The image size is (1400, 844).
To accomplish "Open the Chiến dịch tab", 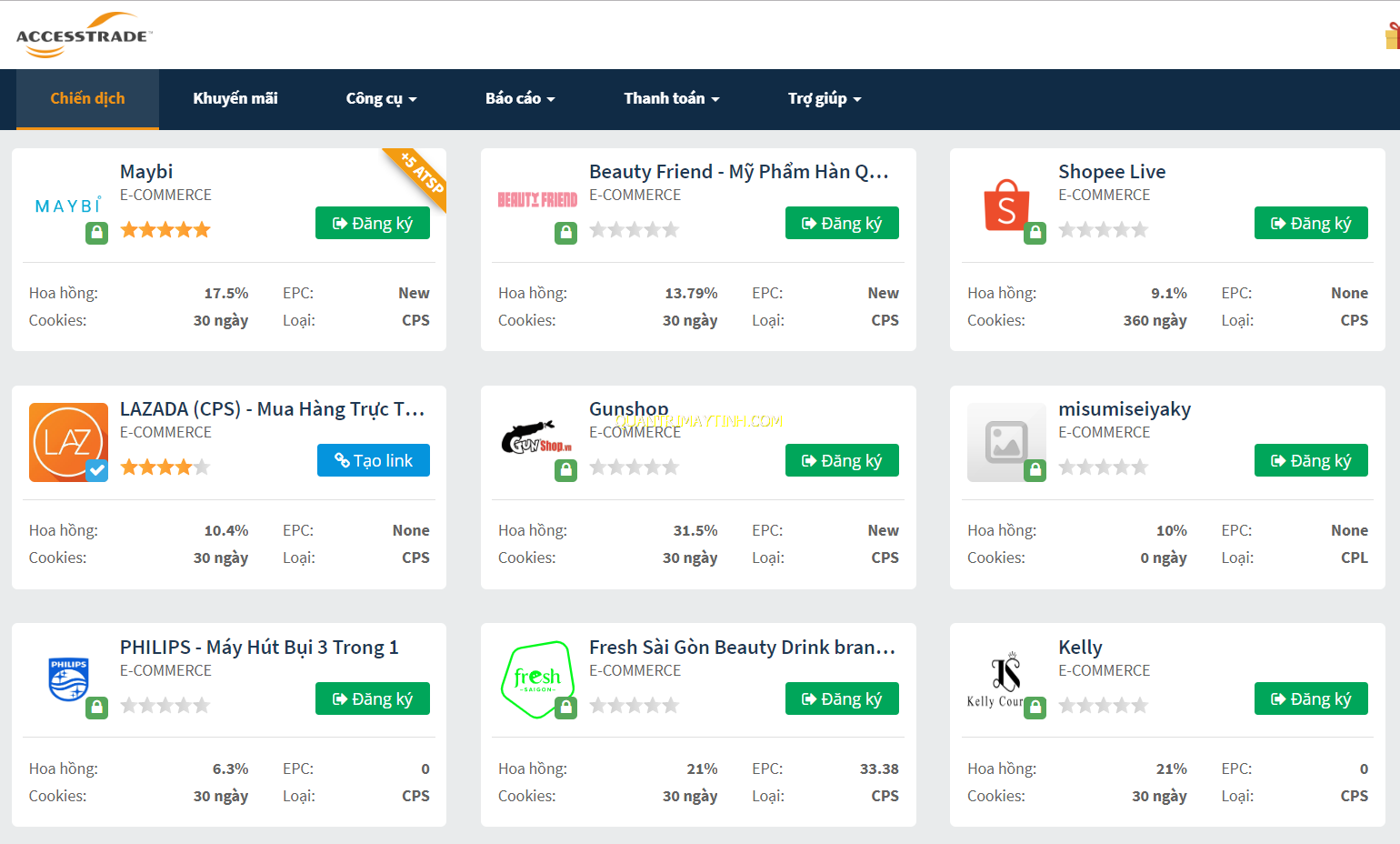I will [87, 98].
